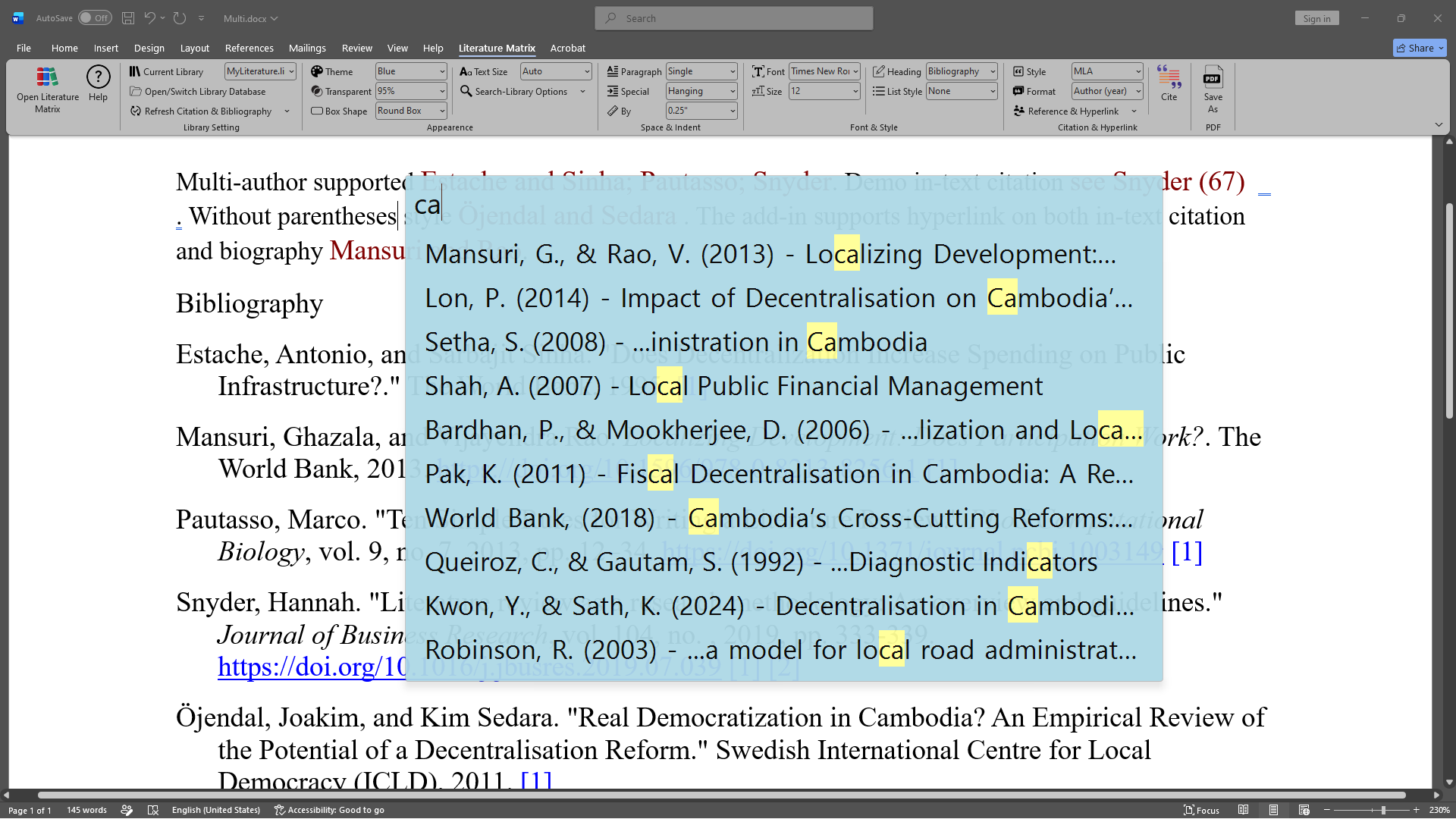Select the Shah, A. (2007) result

pyautogui.click(x=784, y=386)
